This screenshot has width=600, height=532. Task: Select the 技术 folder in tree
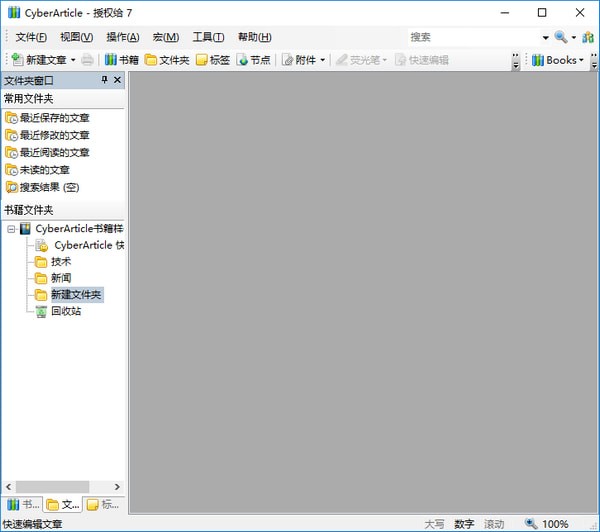click(60, 261)
